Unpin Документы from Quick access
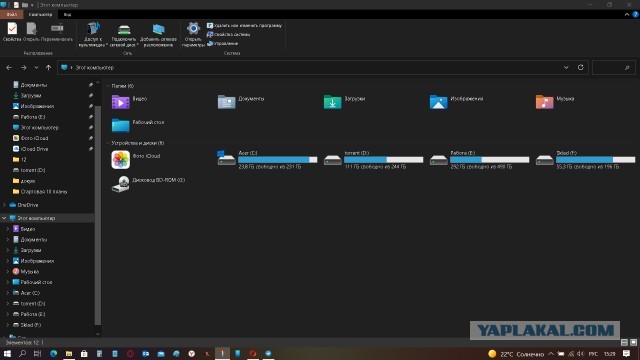Screen dimensions: 640x360 click(91, 85)
